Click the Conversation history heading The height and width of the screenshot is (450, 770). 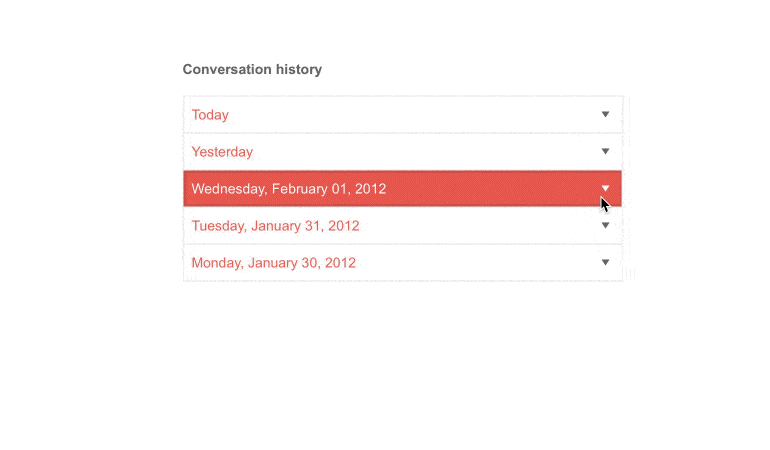[252, 70]
